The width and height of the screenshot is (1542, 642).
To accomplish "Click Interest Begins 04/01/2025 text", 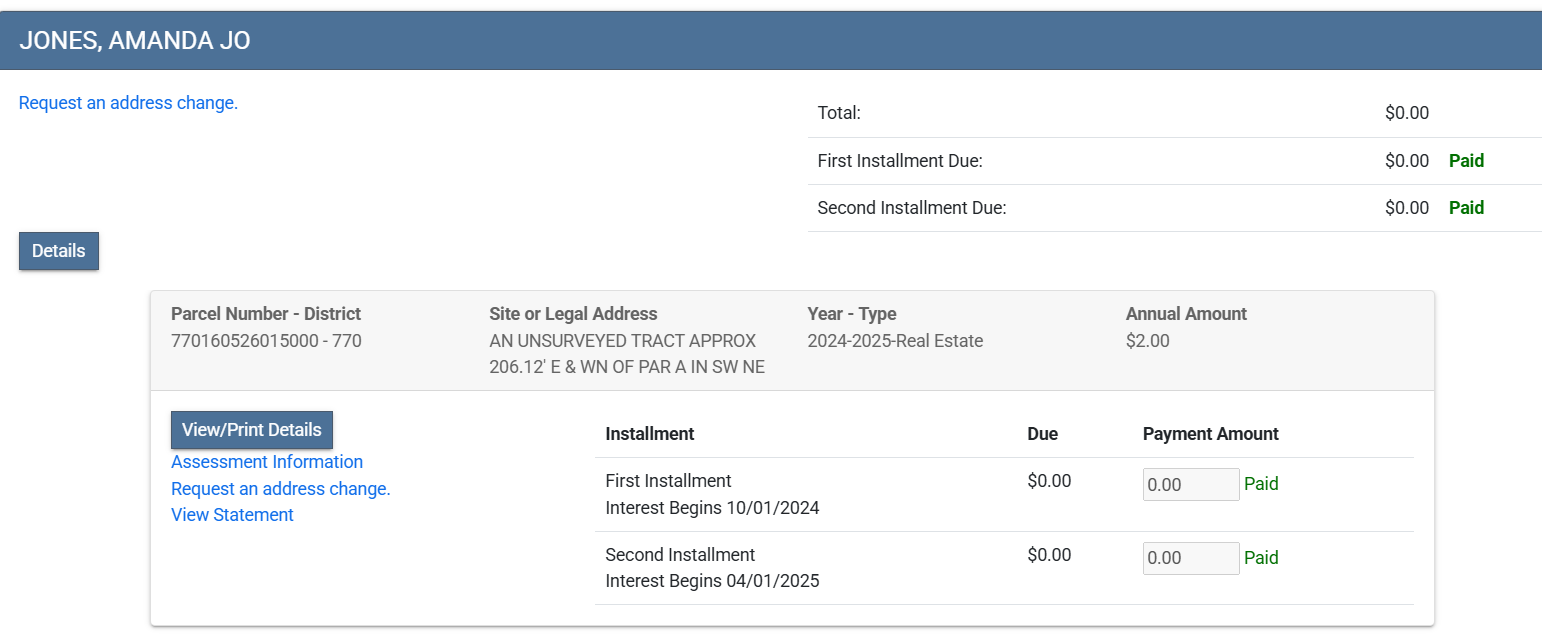I will 712,581.
